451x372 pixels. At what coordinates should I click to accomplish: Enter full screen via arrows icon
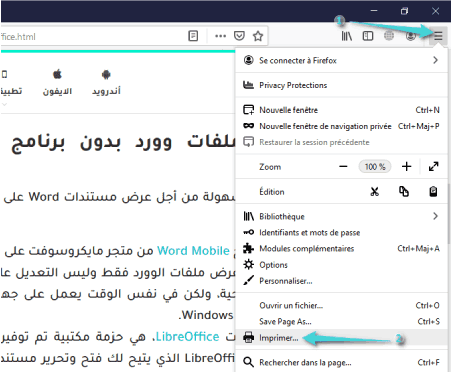434,166
